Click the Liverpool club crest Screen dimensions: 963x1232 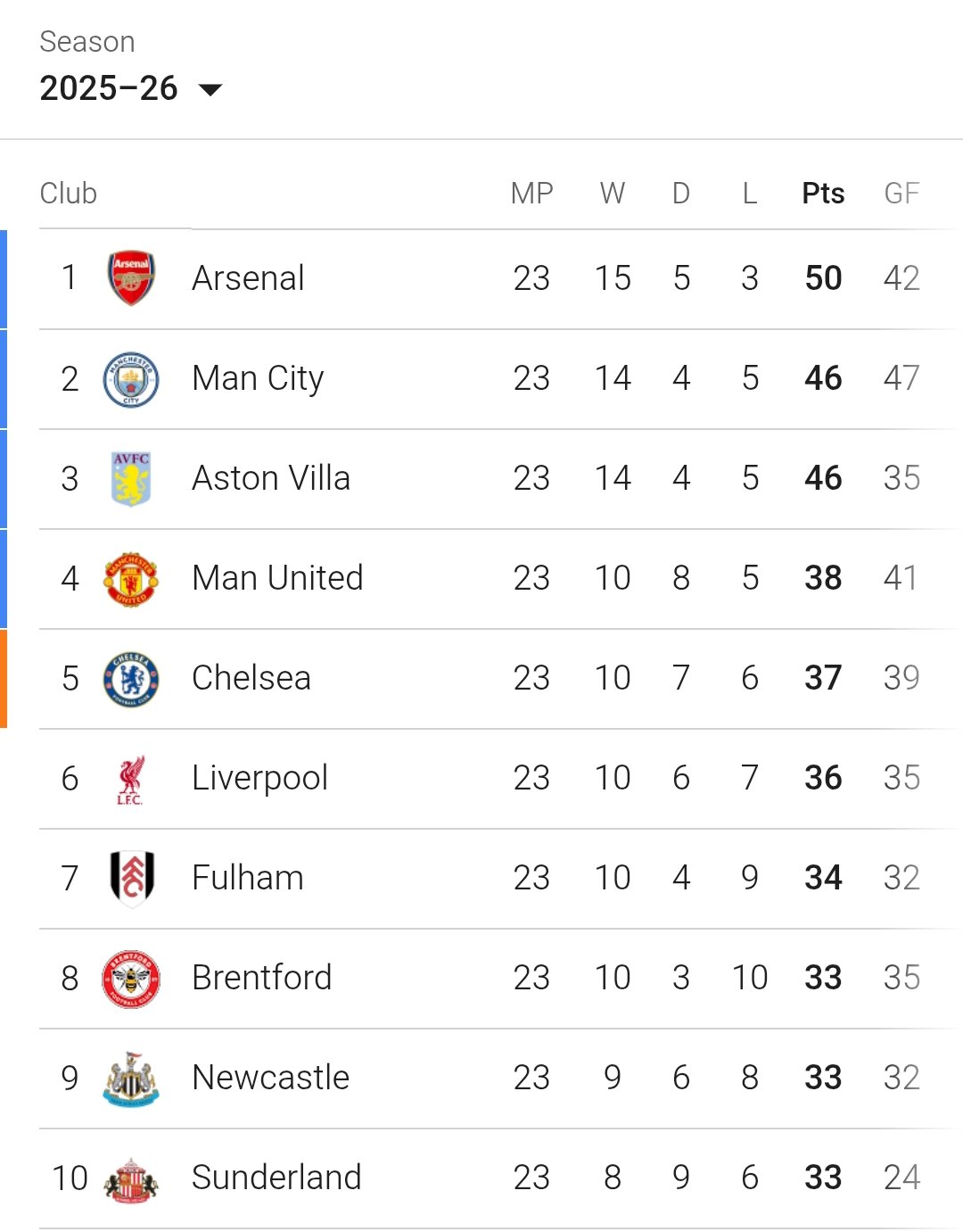[x=130, y=779]
